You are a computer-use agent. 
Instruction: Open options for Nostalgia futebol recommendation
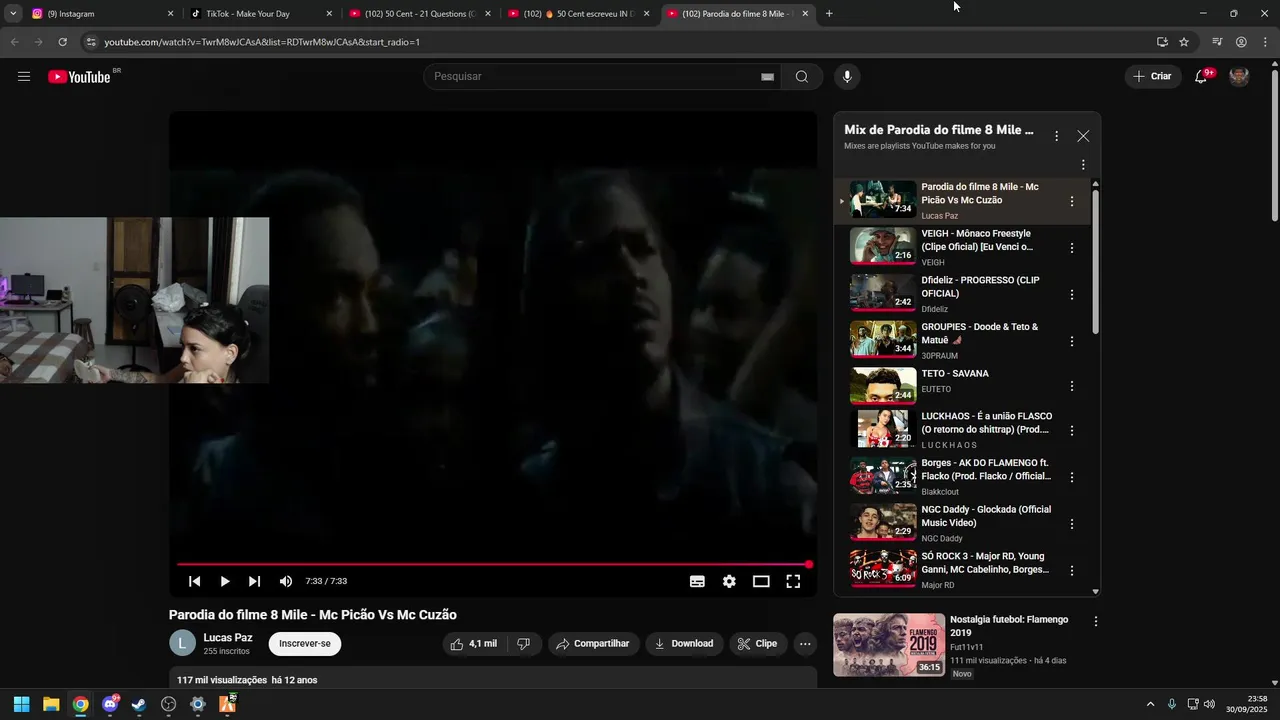1096,621
